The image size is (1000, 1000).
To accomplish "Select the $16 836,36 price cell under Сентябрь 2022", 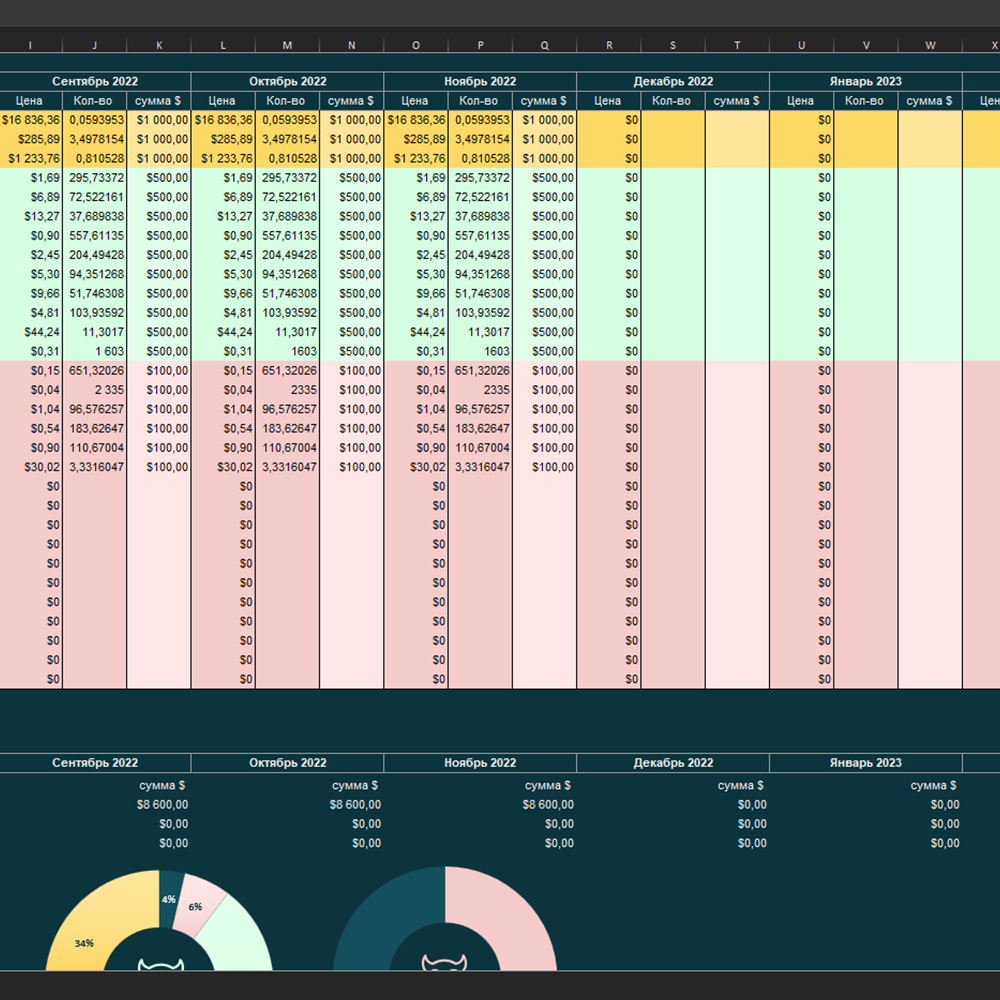I will coord(31,120).
